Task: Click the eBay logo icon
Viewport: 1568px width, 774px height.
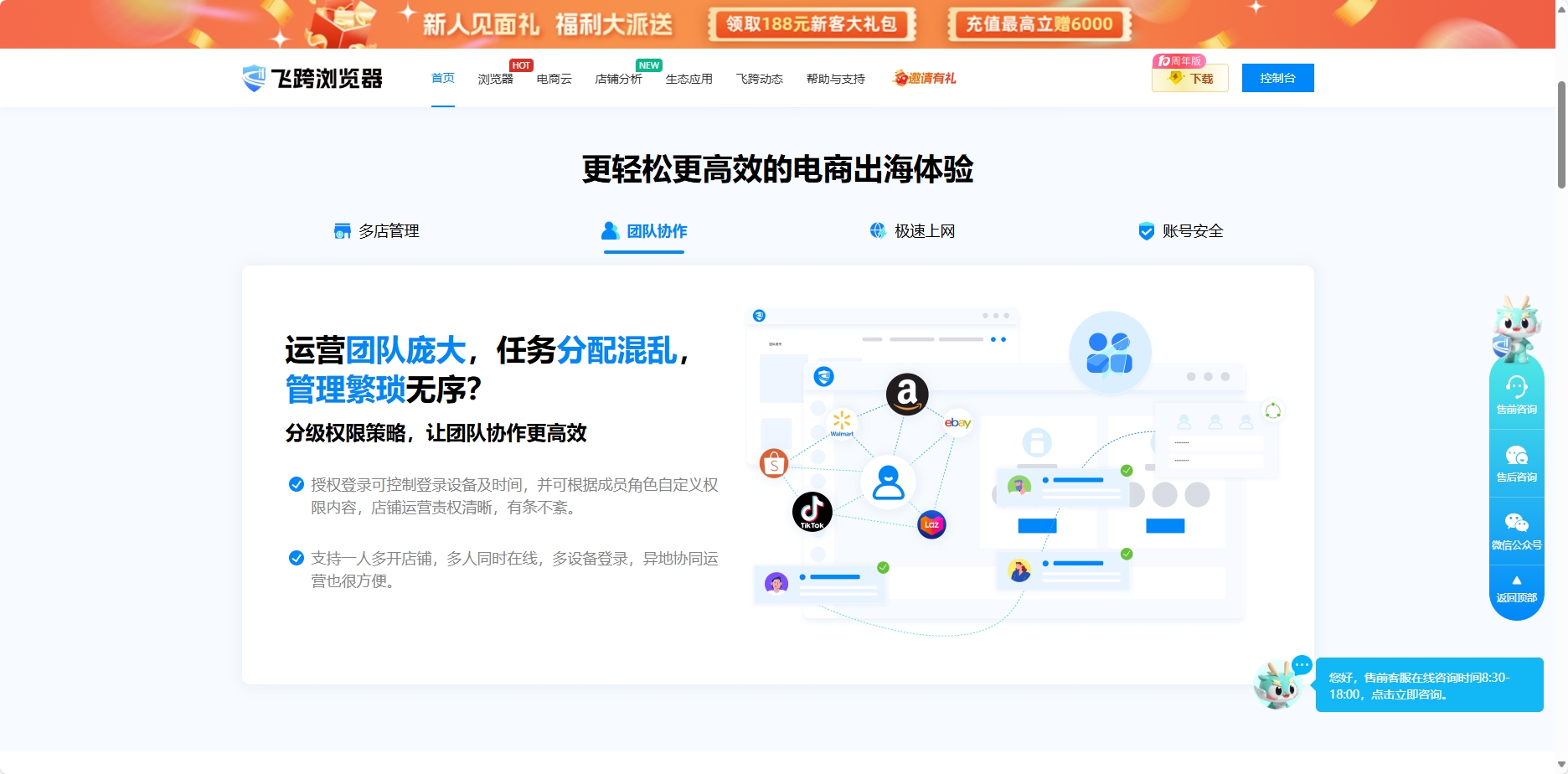Action: pos(957,423)
